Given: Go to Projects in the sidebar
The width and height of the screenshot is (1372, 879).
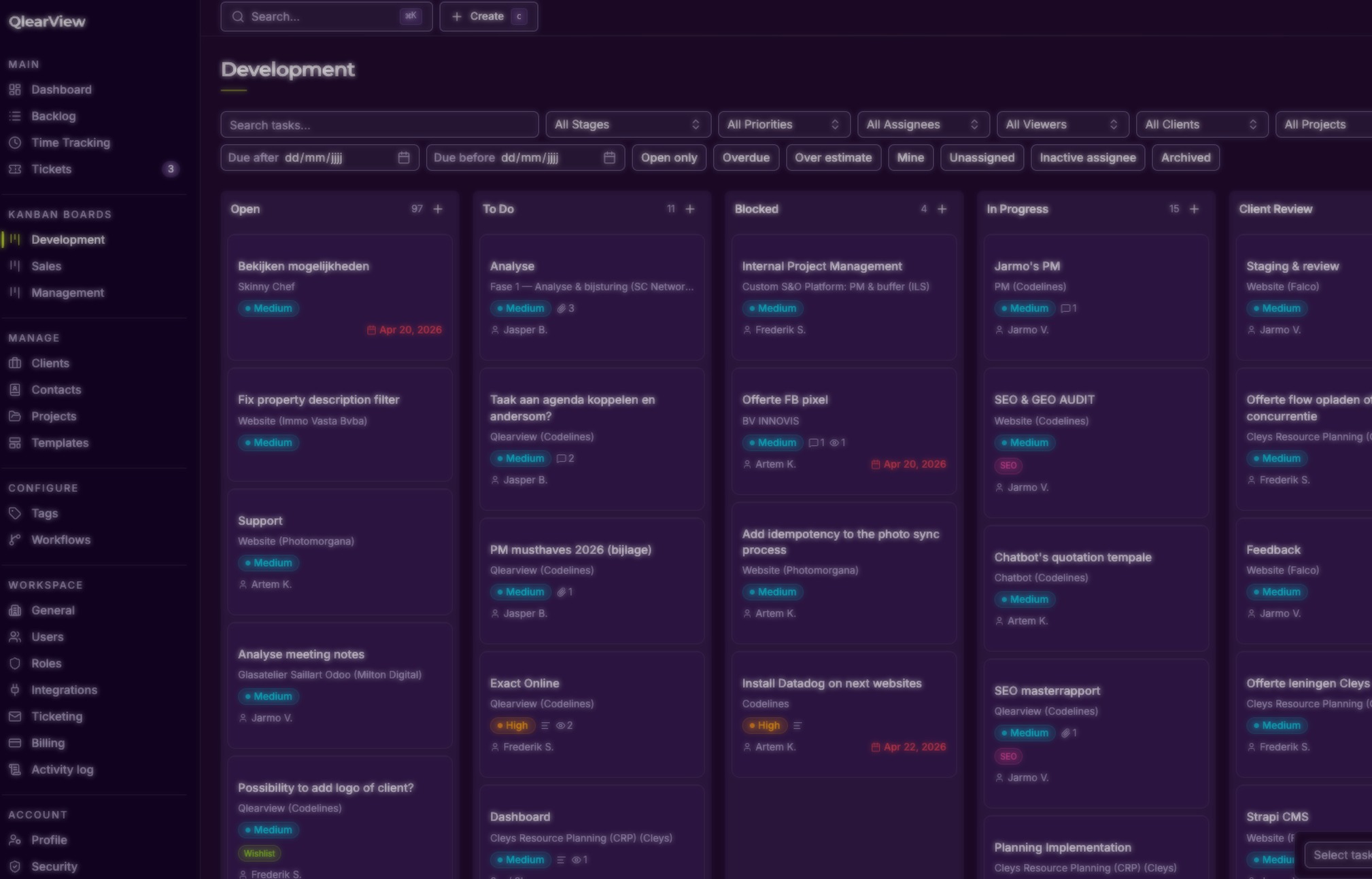Looking at the screenshot, I should point(54,416).
